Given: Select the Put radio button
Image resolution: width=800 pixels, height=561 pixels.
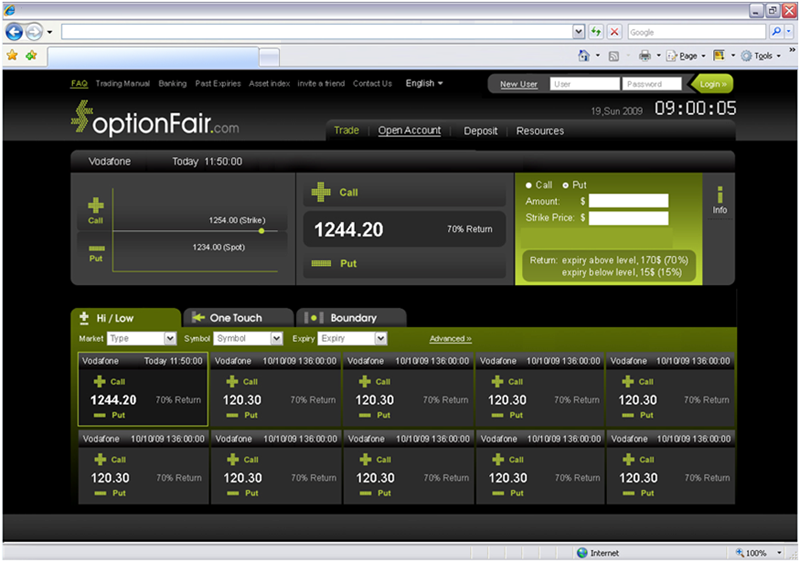Looking at the screenshot, I should 565,185.
